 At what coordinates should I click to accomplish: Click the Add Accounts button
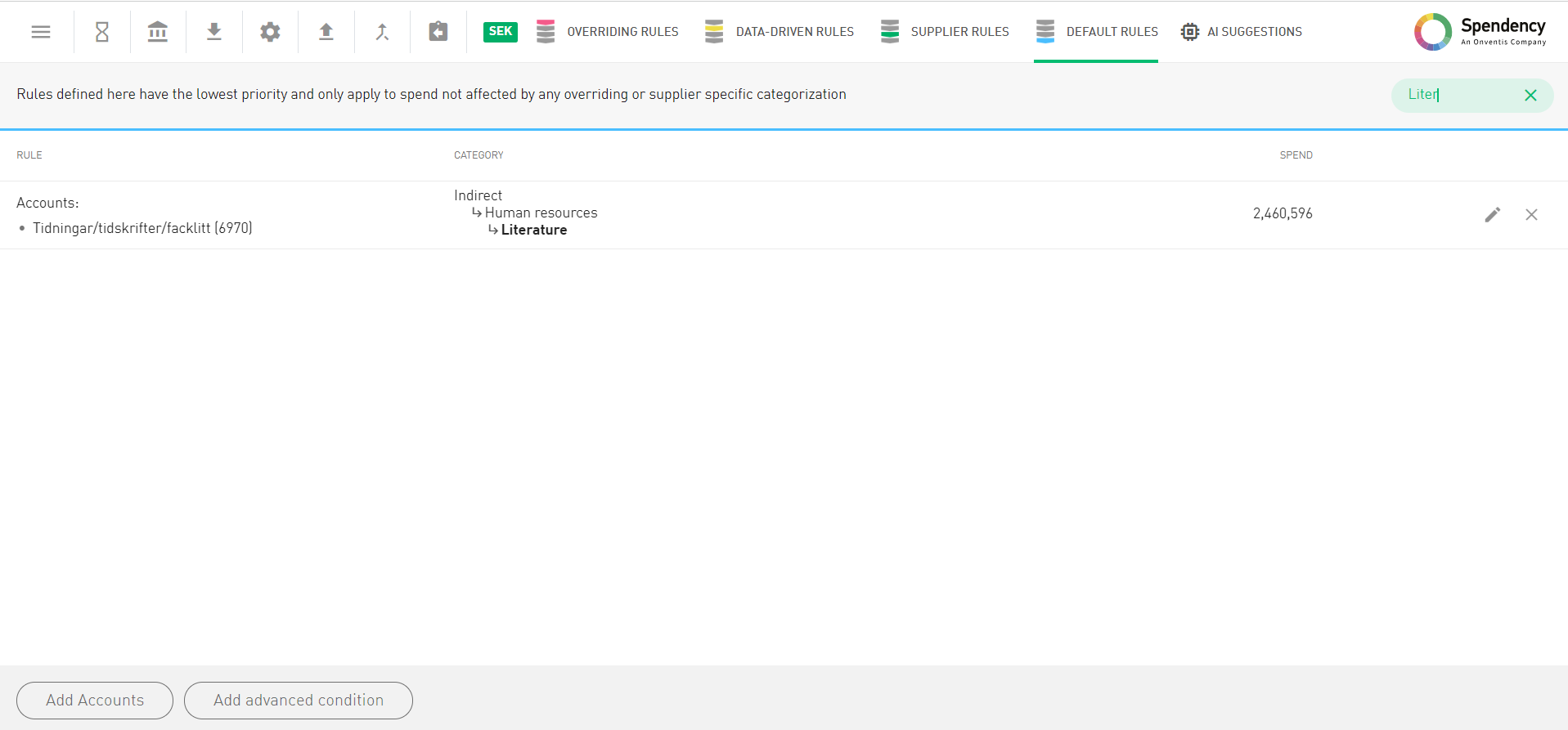point(95,701)
